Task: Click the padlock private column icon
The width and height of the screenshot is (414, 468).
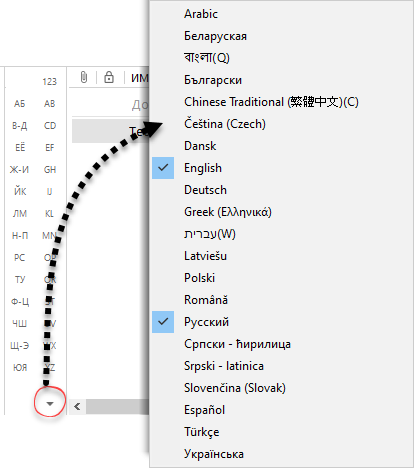Action: 109,77
